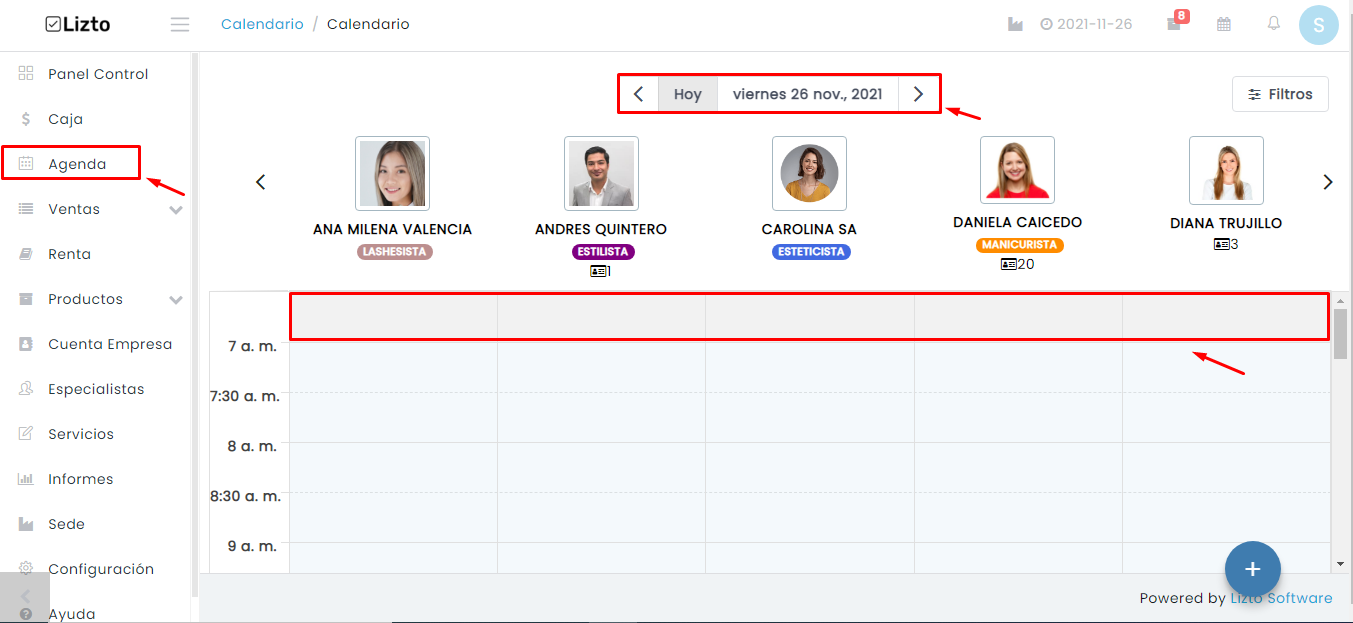This screenshot has height=623, width=1353.
Task: Open the Filtros button
Action: click(x=1280, y=94)
